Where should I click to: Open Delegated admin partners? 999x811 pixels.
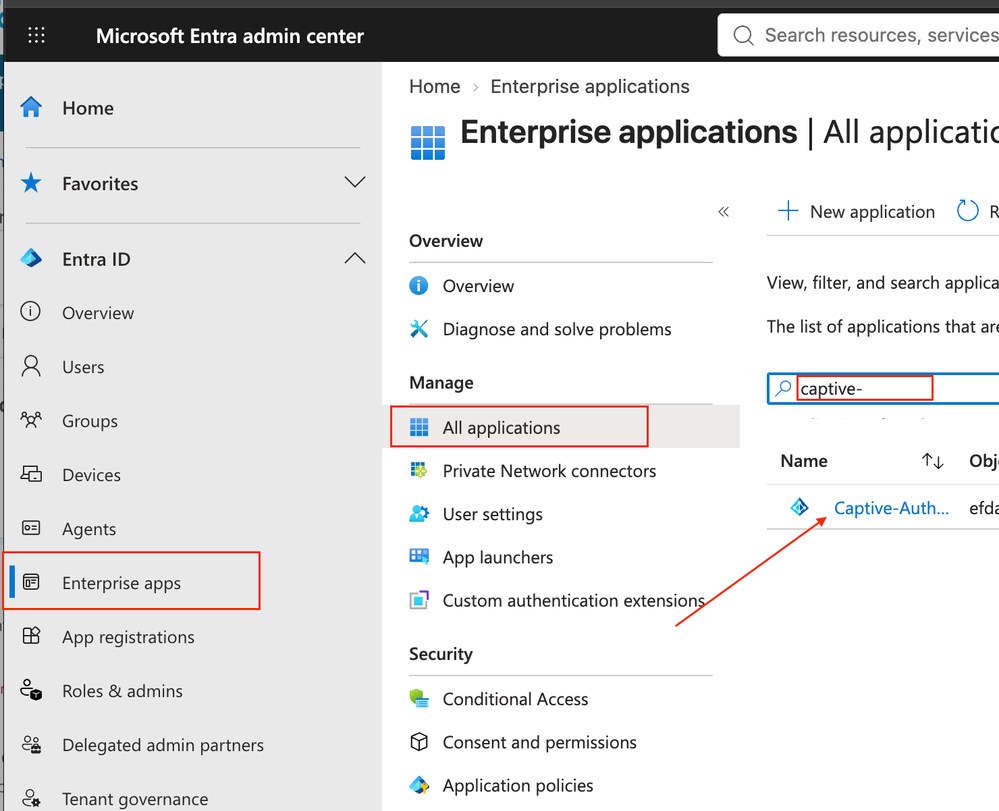tap(162, 745)
